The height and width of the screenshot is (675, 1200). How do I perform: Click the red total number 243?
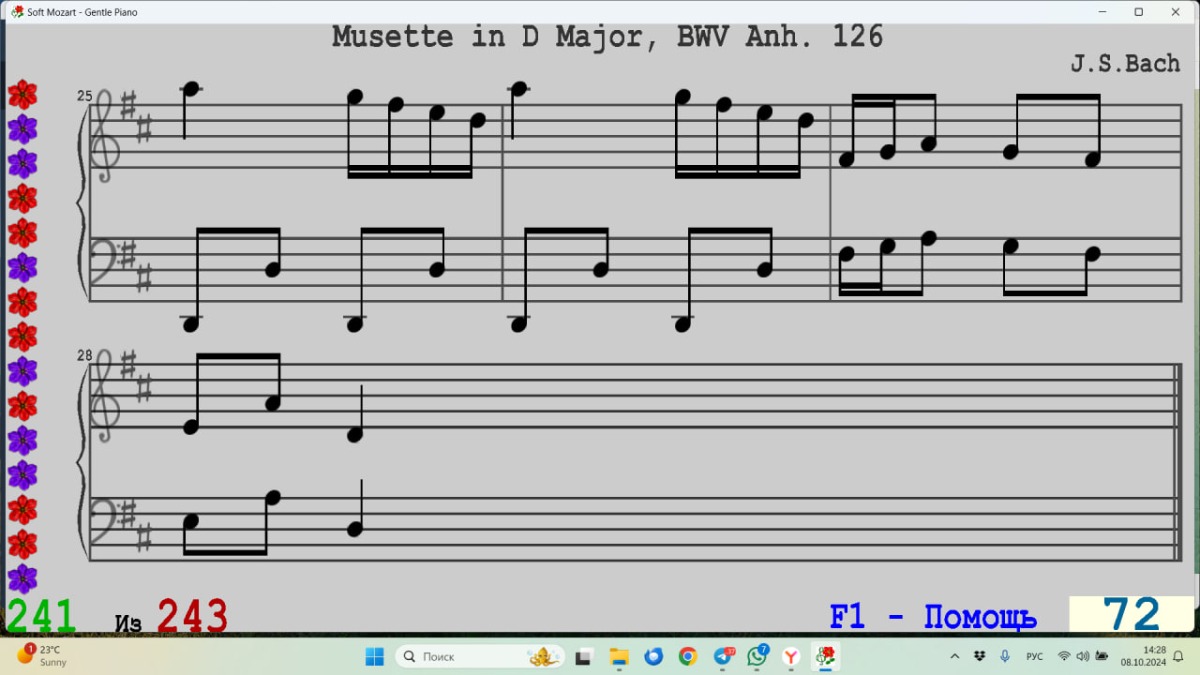click(x=192, y=617)
